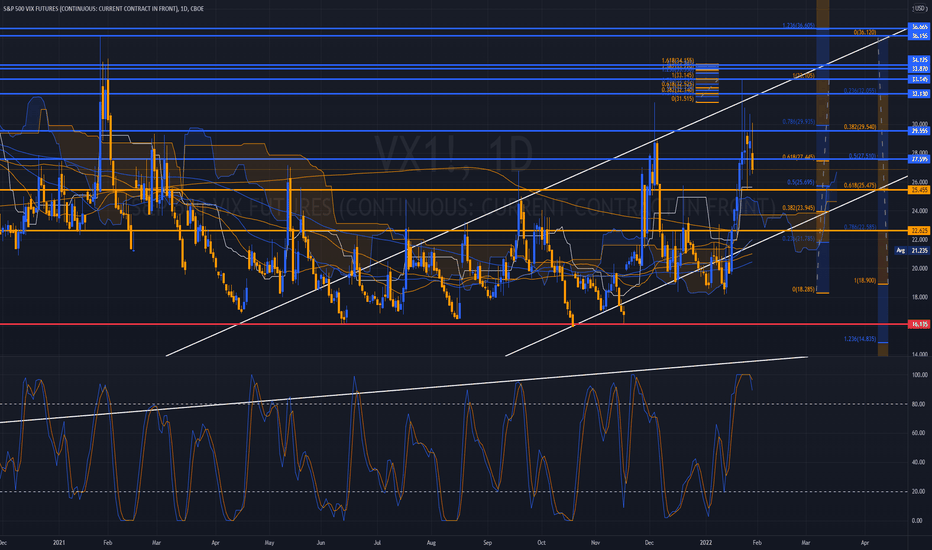Image resolution: width=932 pixels, height=550 pixels.
Task: Click the 0.618(25.475) Fibonacci label
Action: (x=859, y=186)
